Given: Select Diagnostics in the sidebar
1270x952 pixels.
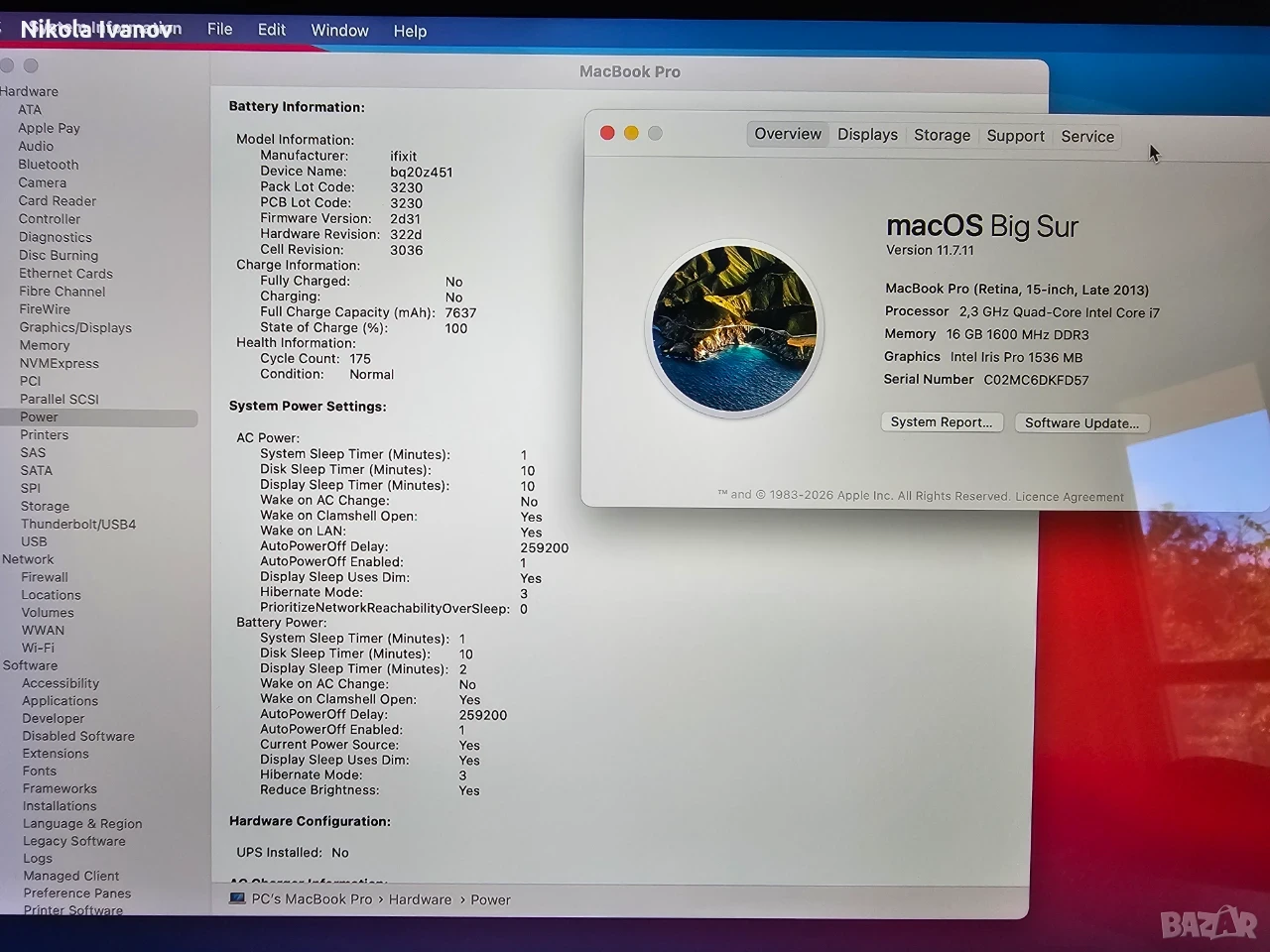Looking at the screenshot, I should tap(55, 237).
